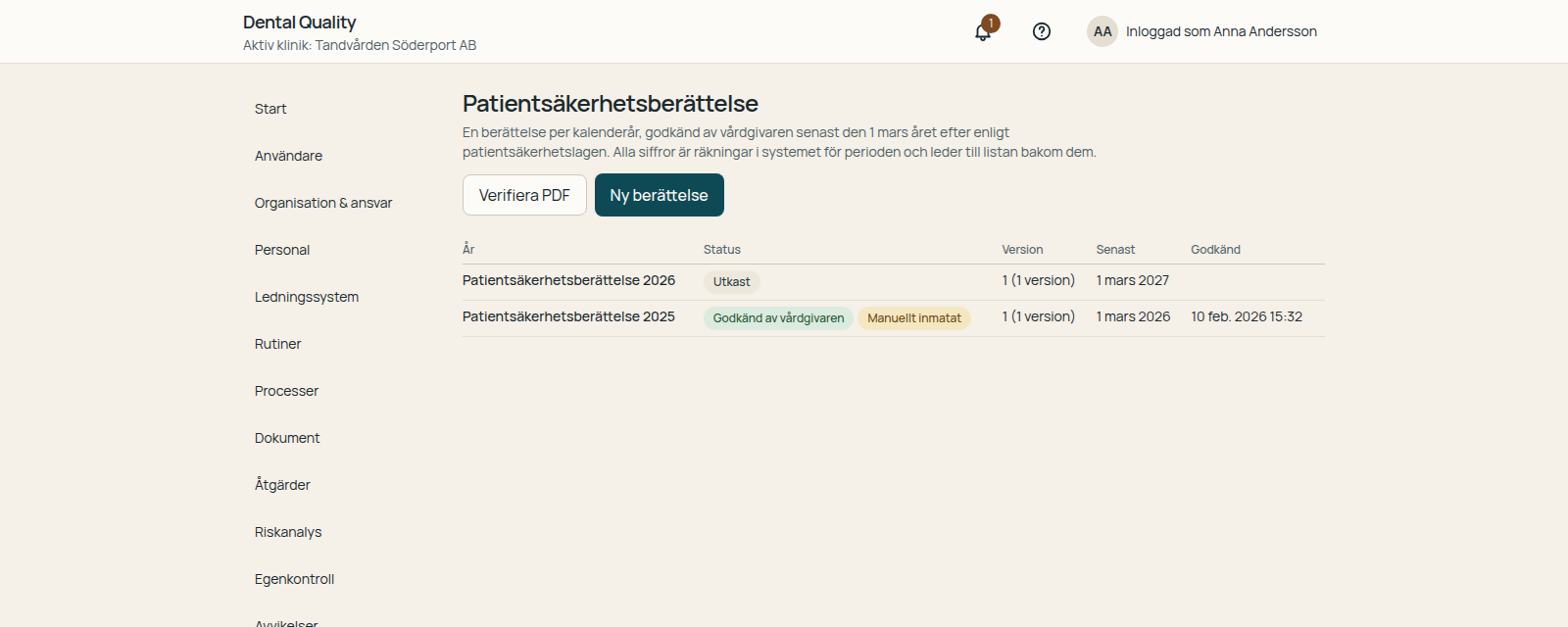This screenshot has height=627, width=1568.
Task: Click Status column header
Action: tap(722, 250)
